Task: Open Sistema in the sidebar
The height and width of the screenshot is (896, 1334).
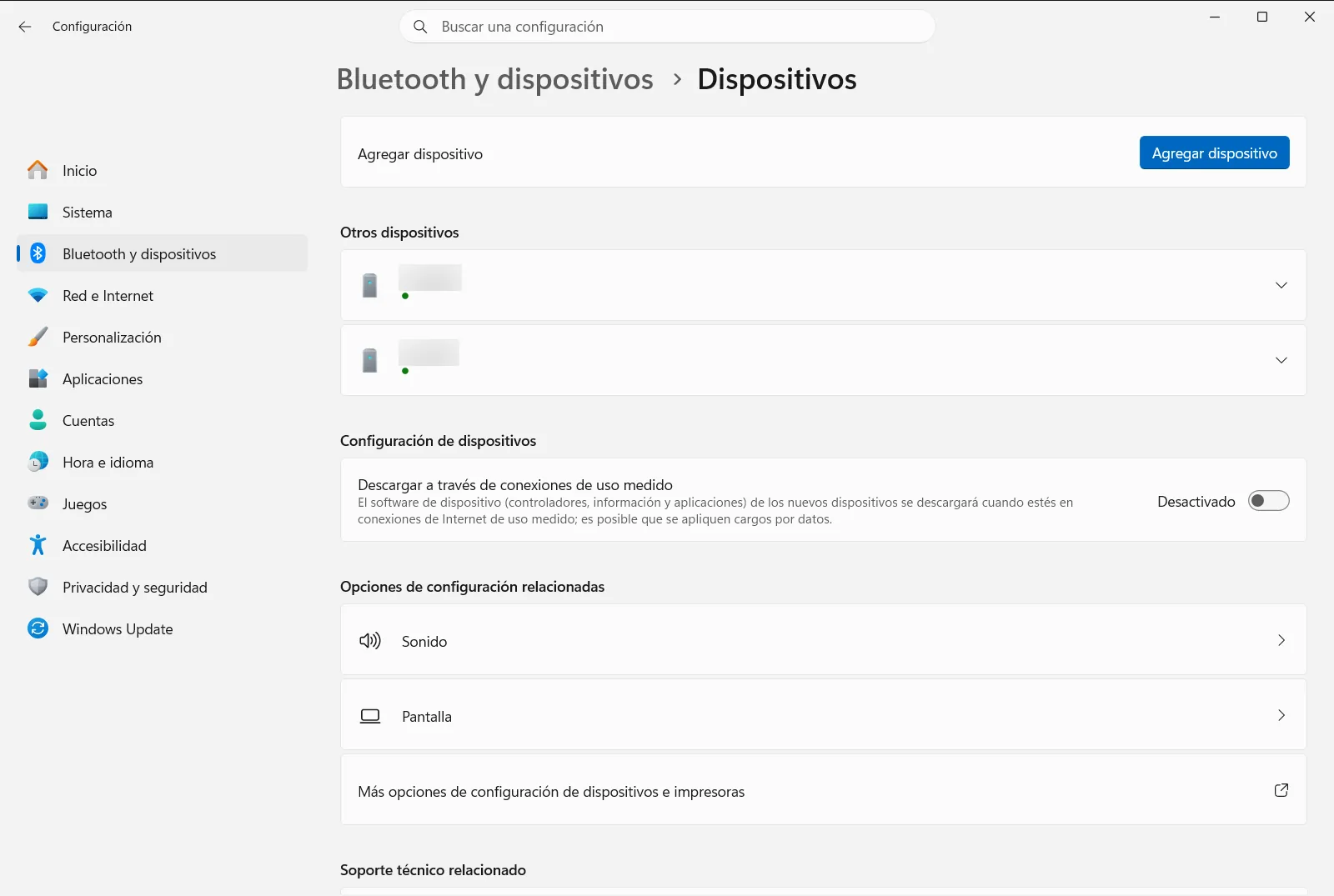Action: pyautogui.click(x=162, y=212)
